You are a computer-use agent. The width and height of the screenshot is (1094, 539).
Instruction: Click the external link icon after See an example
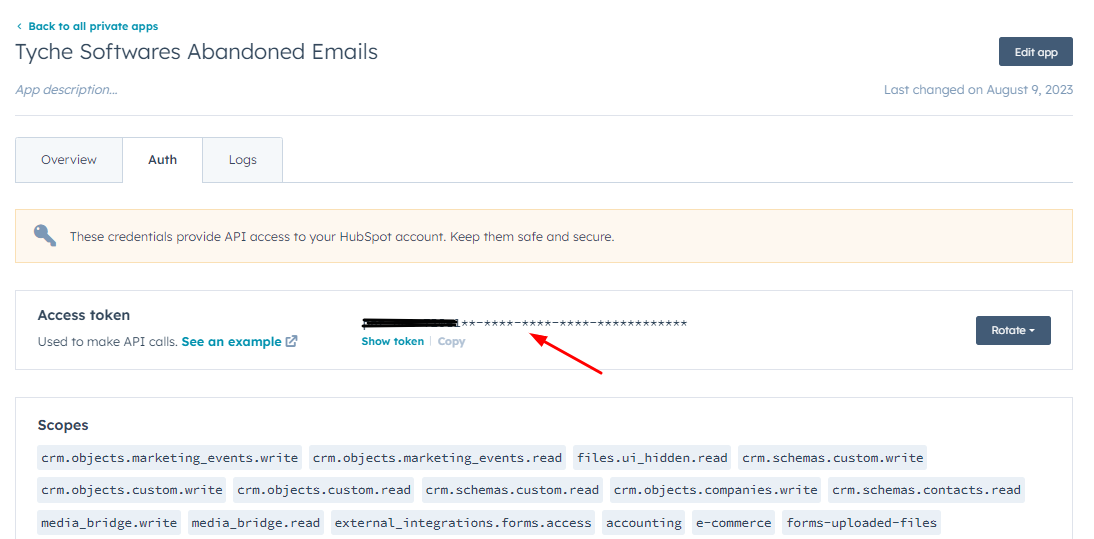coord(292,342)
